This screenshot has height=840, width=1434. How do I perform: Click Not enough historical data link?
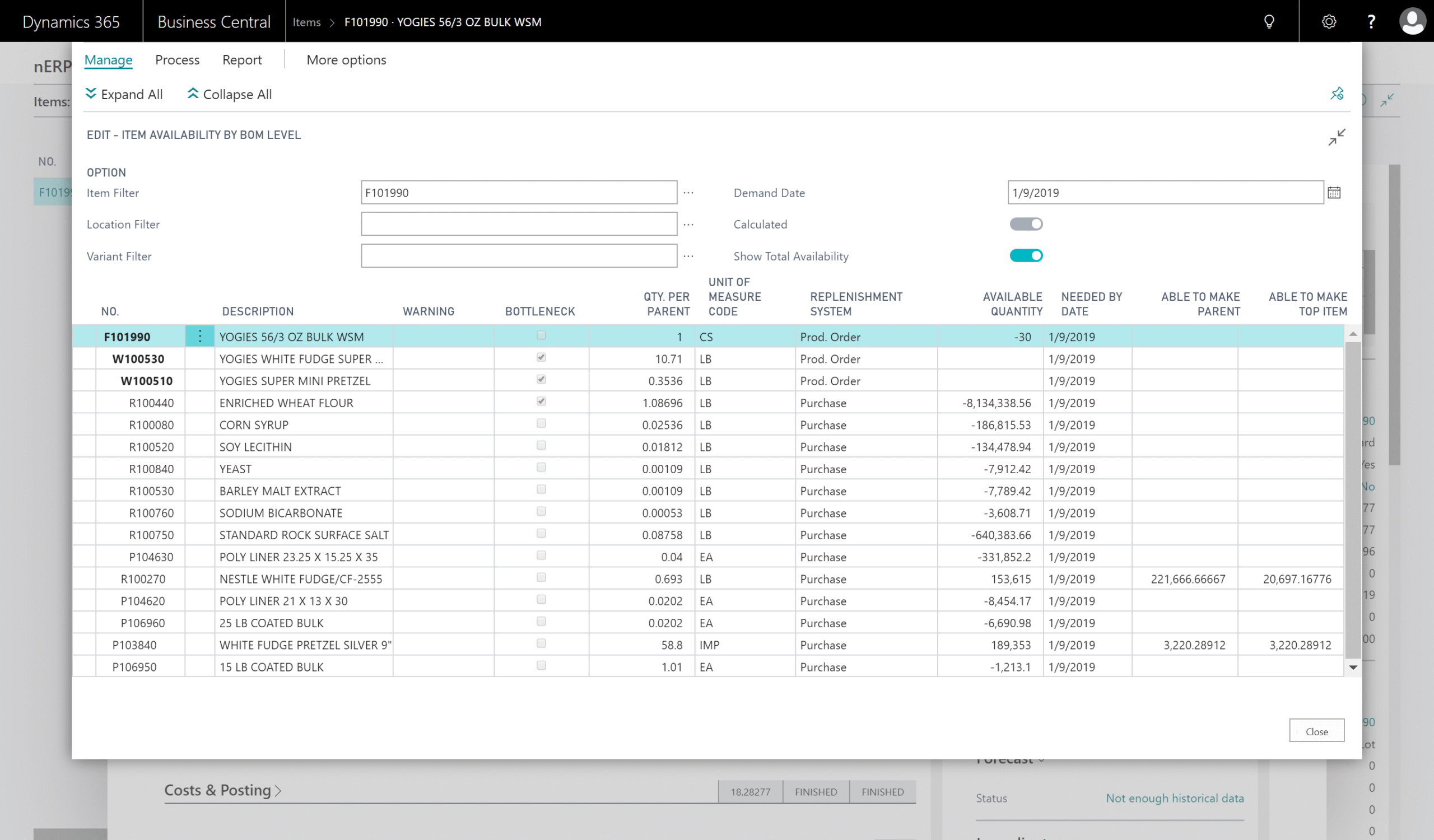(x=1174, y=798)
